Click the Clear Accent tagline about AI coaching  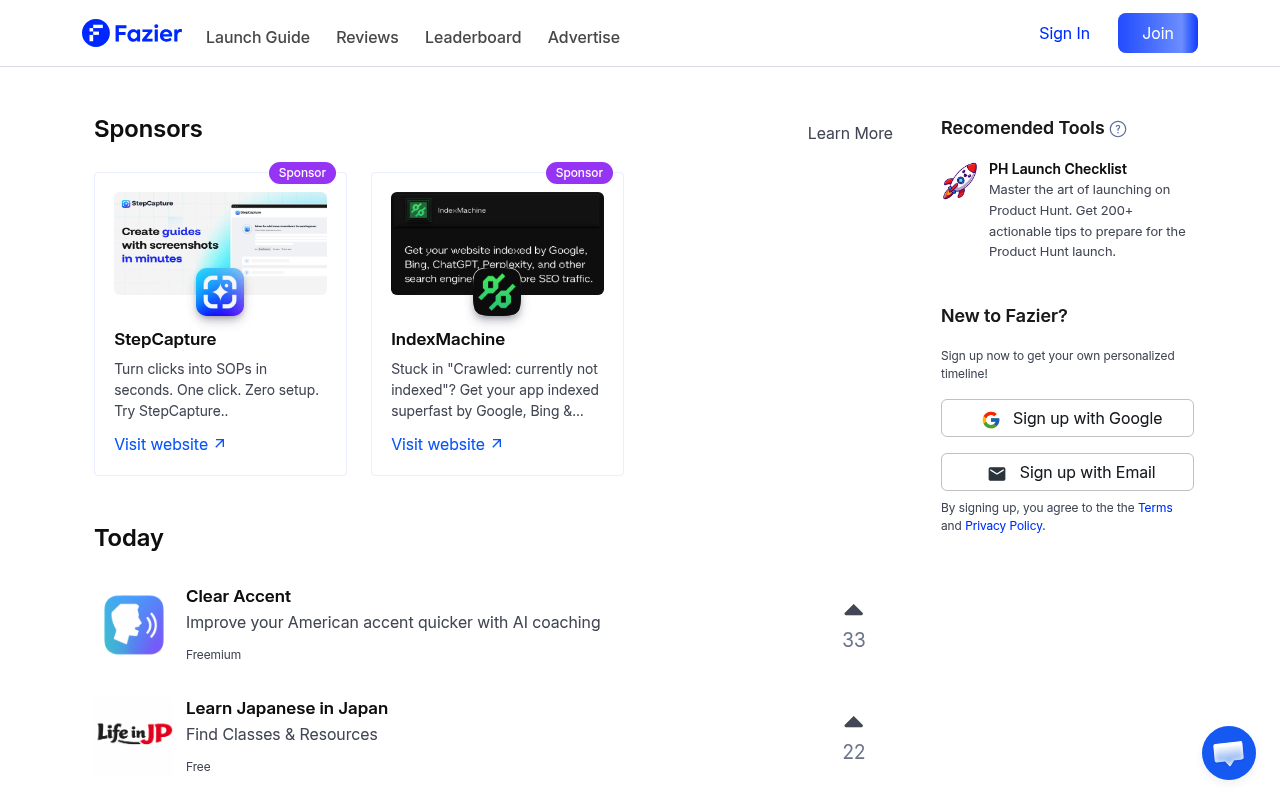click(393, 622)
